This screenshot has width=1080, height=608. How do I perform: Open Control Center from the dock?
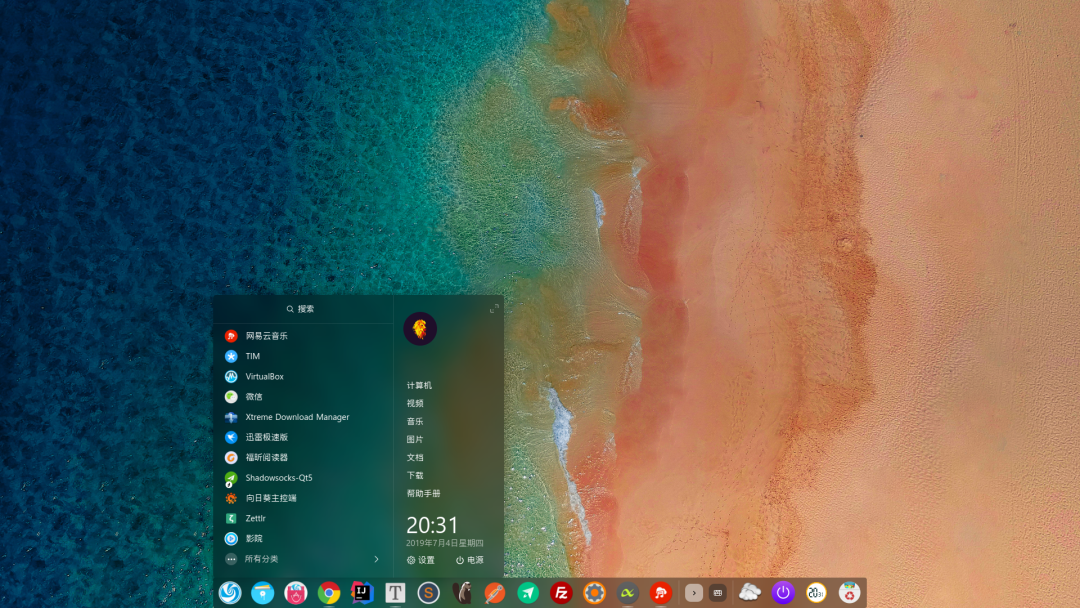tap(594, 592)
